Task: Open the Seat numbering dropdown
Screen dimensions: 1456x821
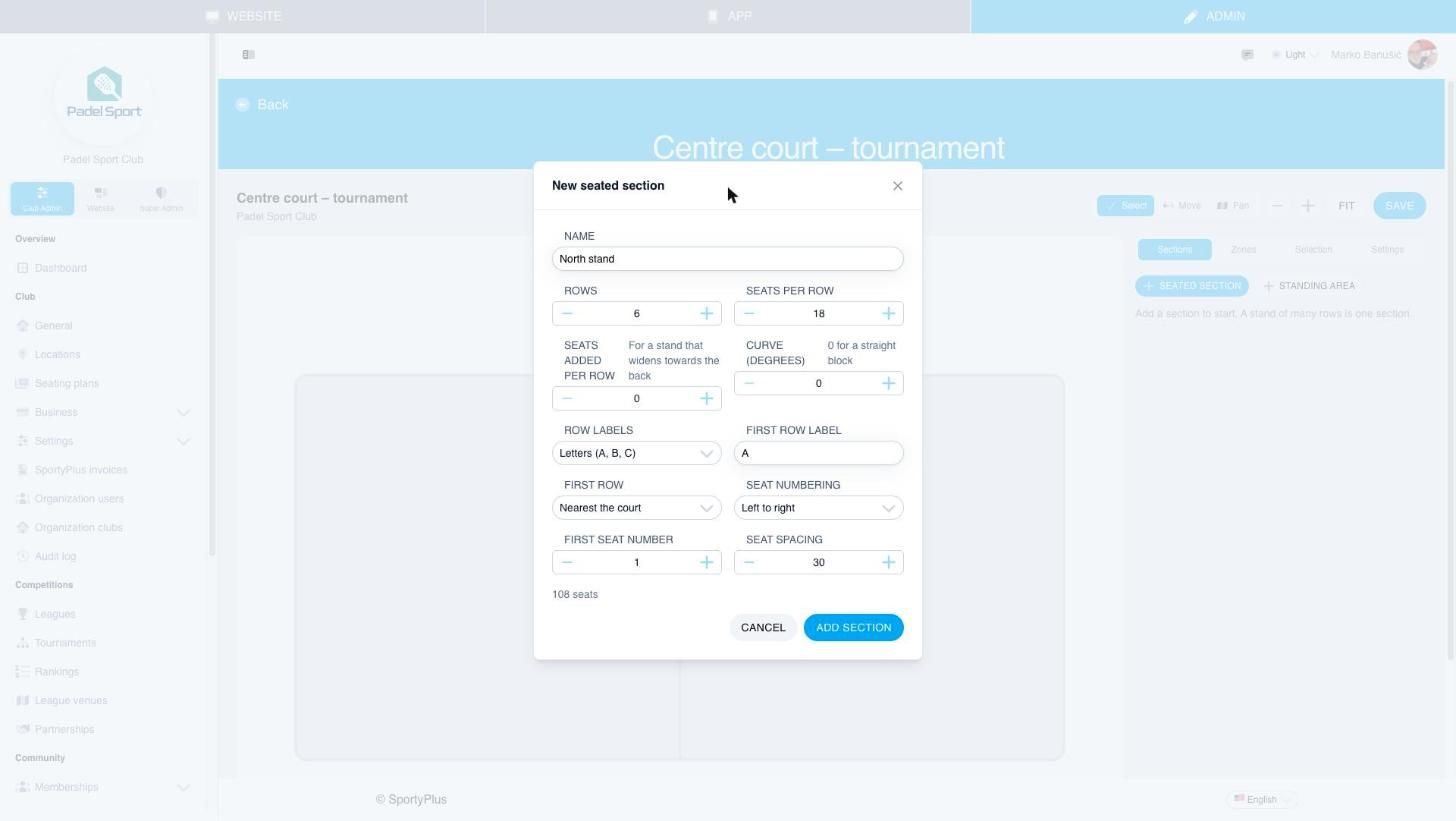Action: 818,508
